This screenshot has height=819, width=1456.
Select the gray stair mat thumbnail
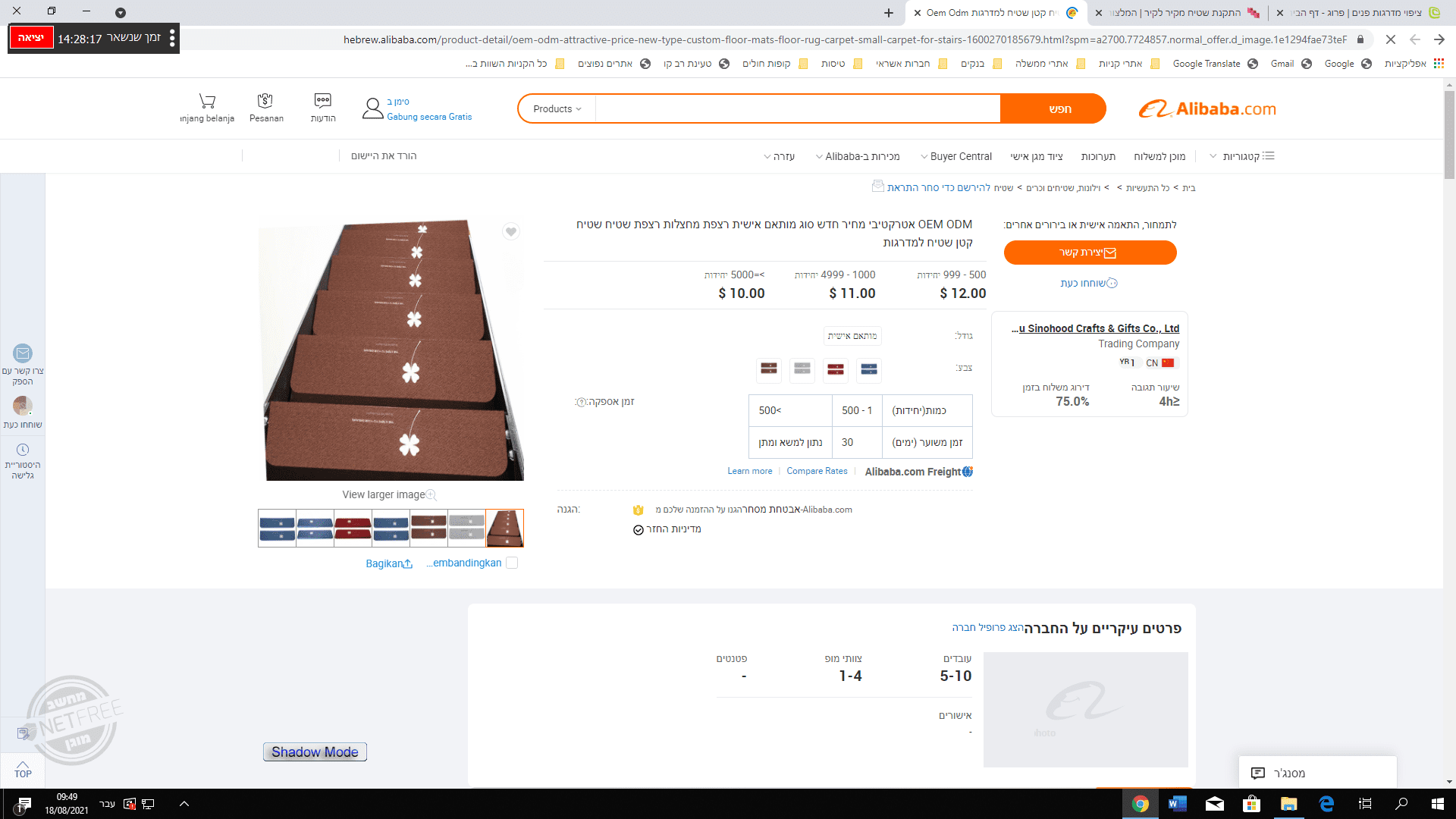[466, 528]
